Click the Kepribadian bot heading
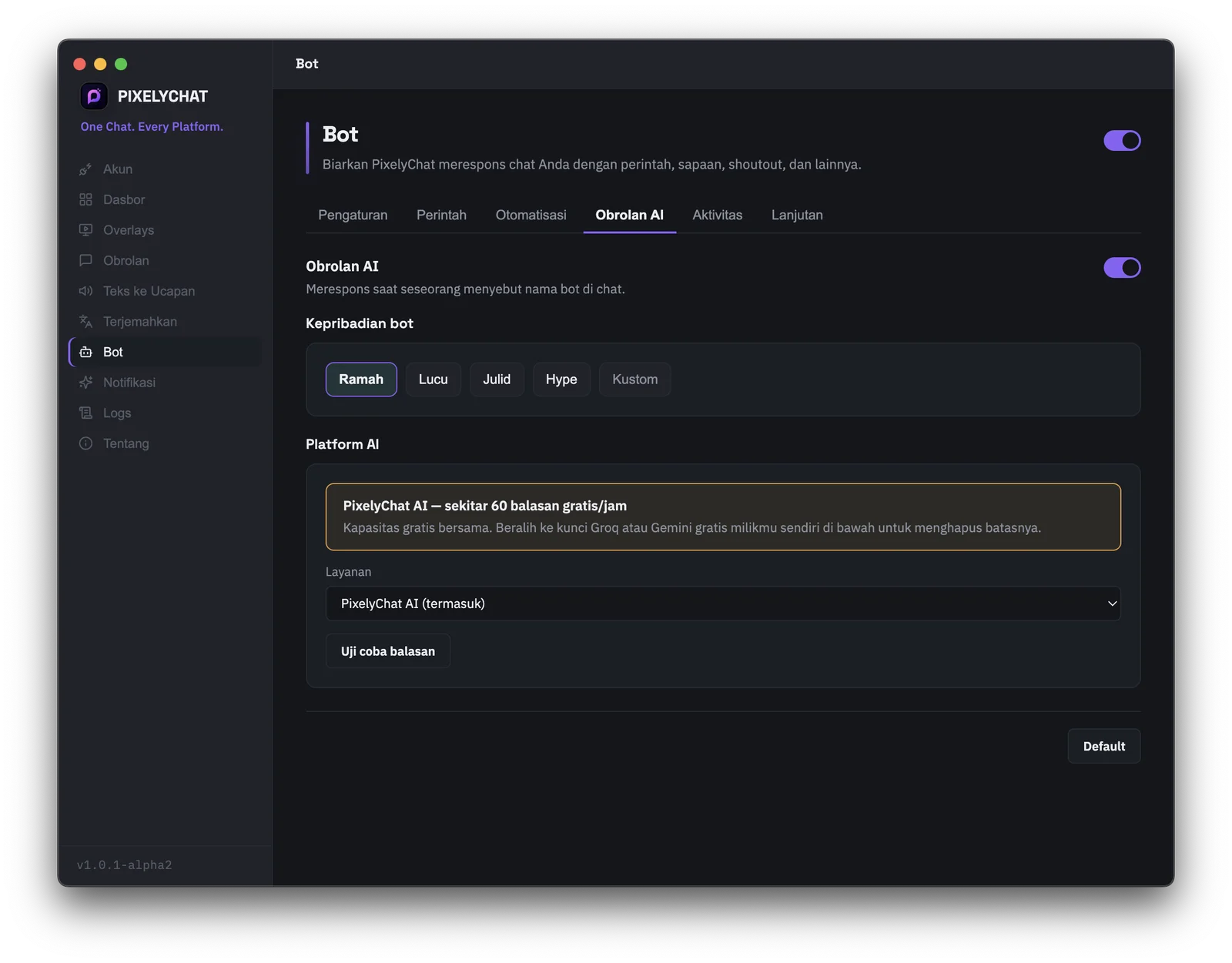 [360, 323]
